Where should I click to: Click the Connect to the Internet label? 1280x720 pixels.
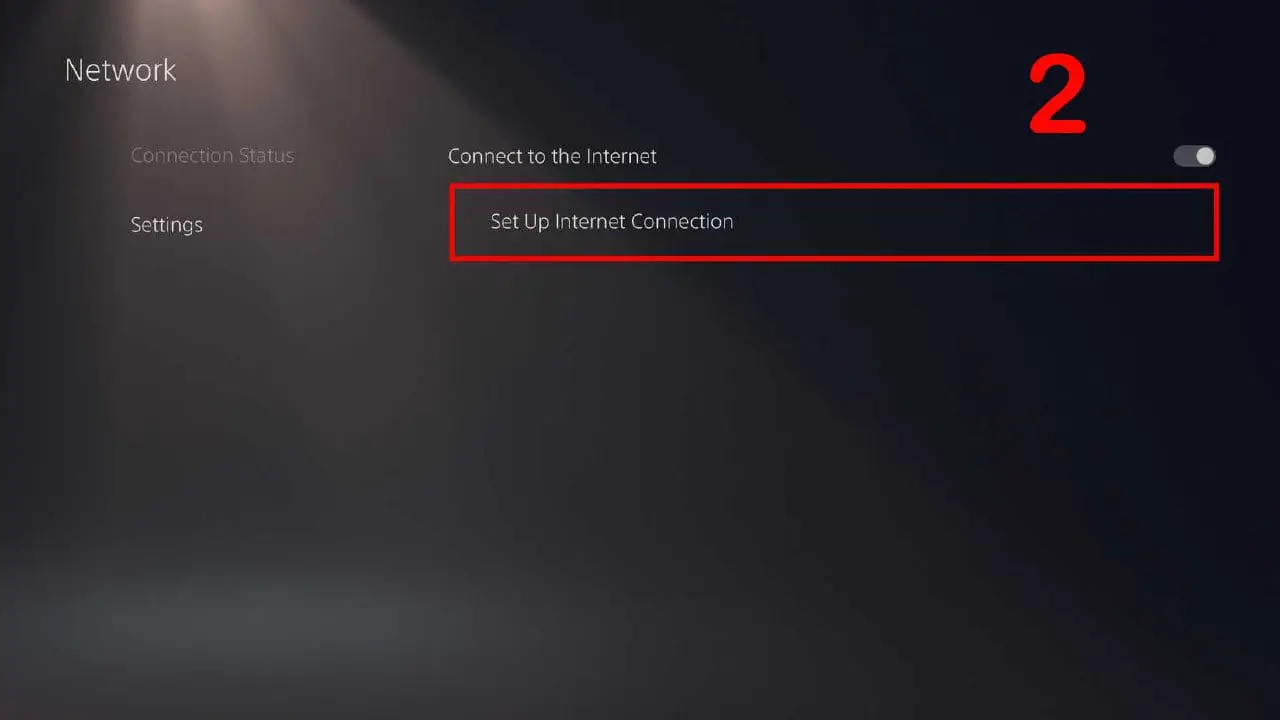(552, 156)
